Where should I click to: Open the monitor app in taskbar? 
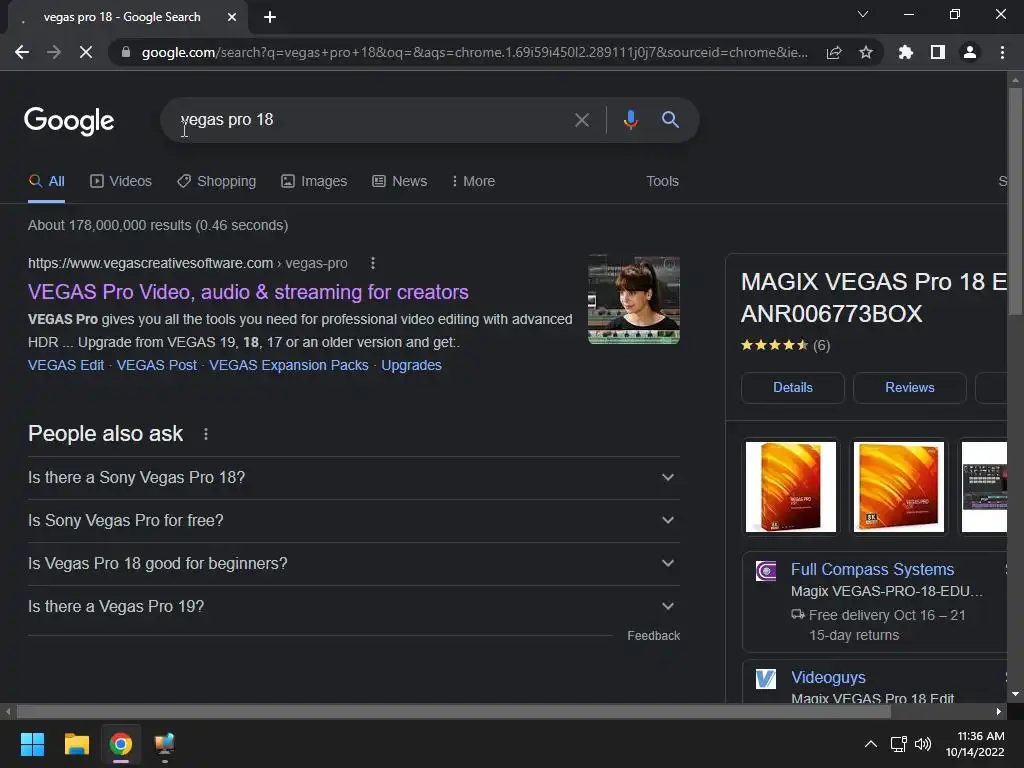click(165, 744)
